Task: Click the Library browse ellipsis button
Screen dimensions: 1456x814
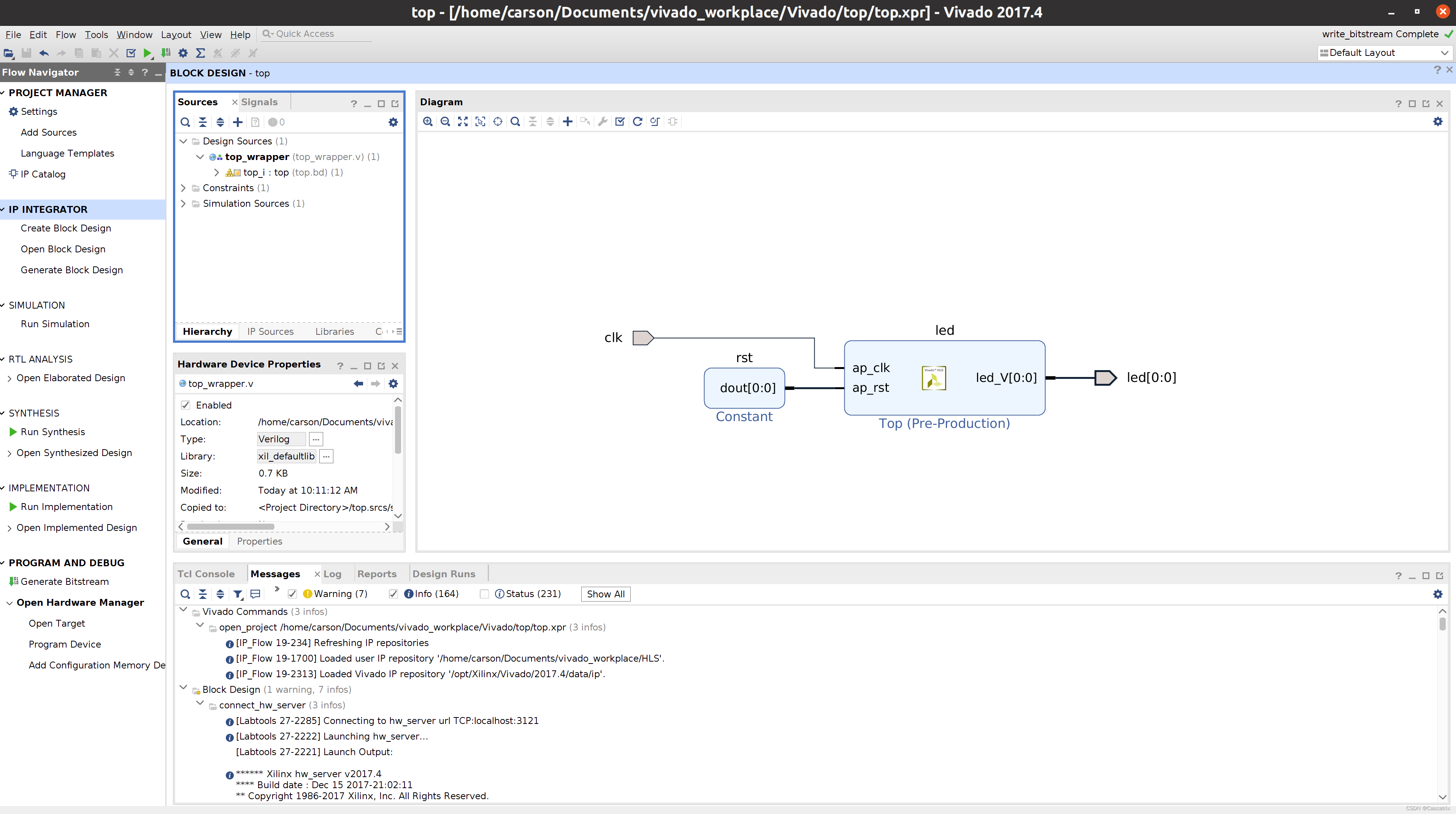Action: tap(326, 456)
